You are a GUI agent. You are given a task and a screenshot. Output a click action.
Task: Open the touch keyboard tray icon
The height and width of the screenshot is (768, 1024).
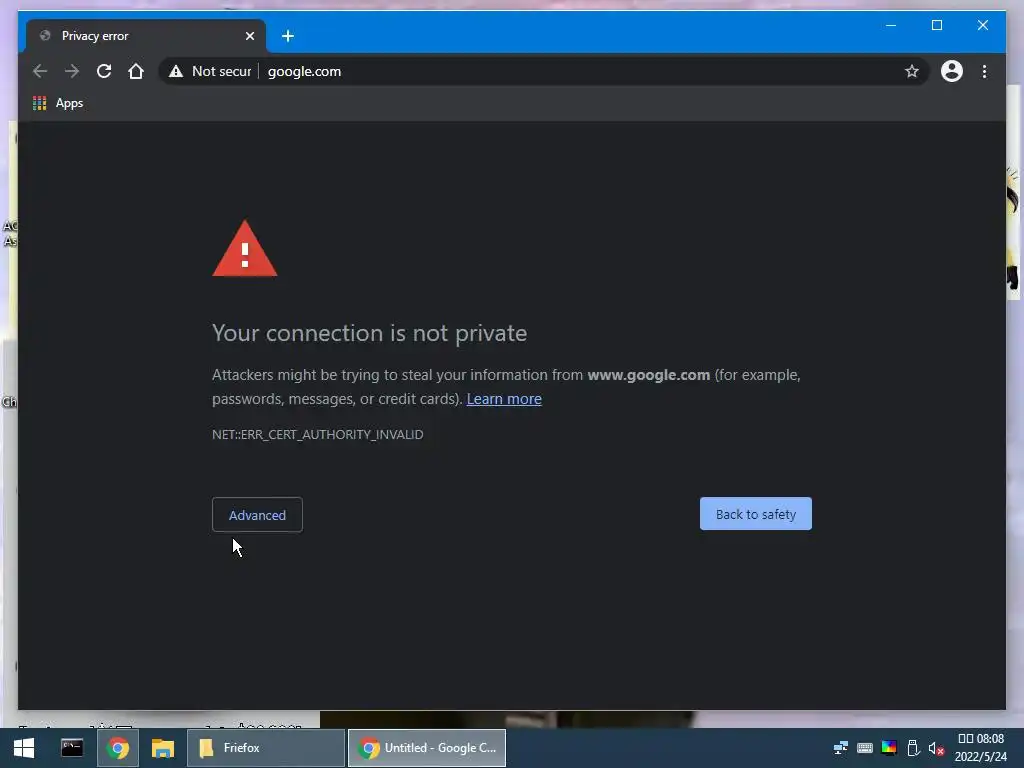[x=865, y=748]
